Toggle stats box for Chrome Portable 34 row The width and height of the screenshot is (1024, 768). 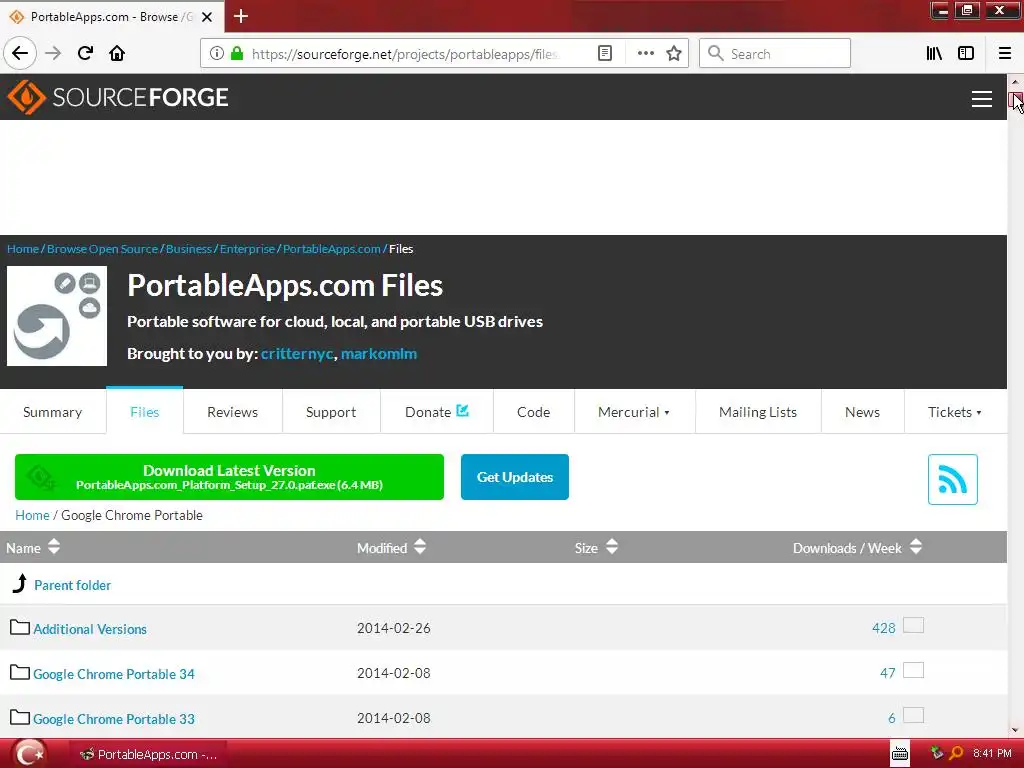point(913,671)
